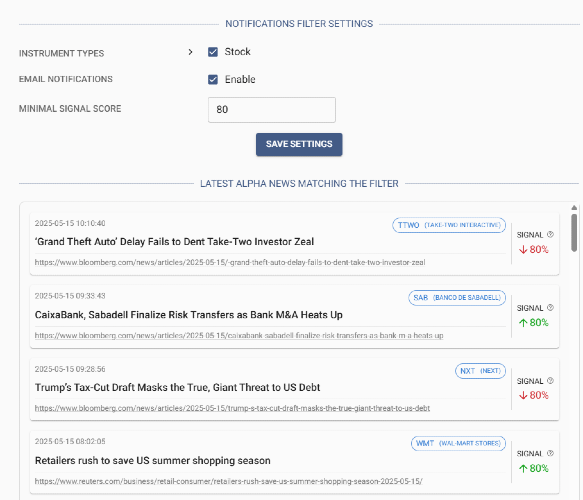This screenshot has height=500, width=583.
Task: Toggle the Stock instrument type checkbox
Action: [x=213, y=52]
